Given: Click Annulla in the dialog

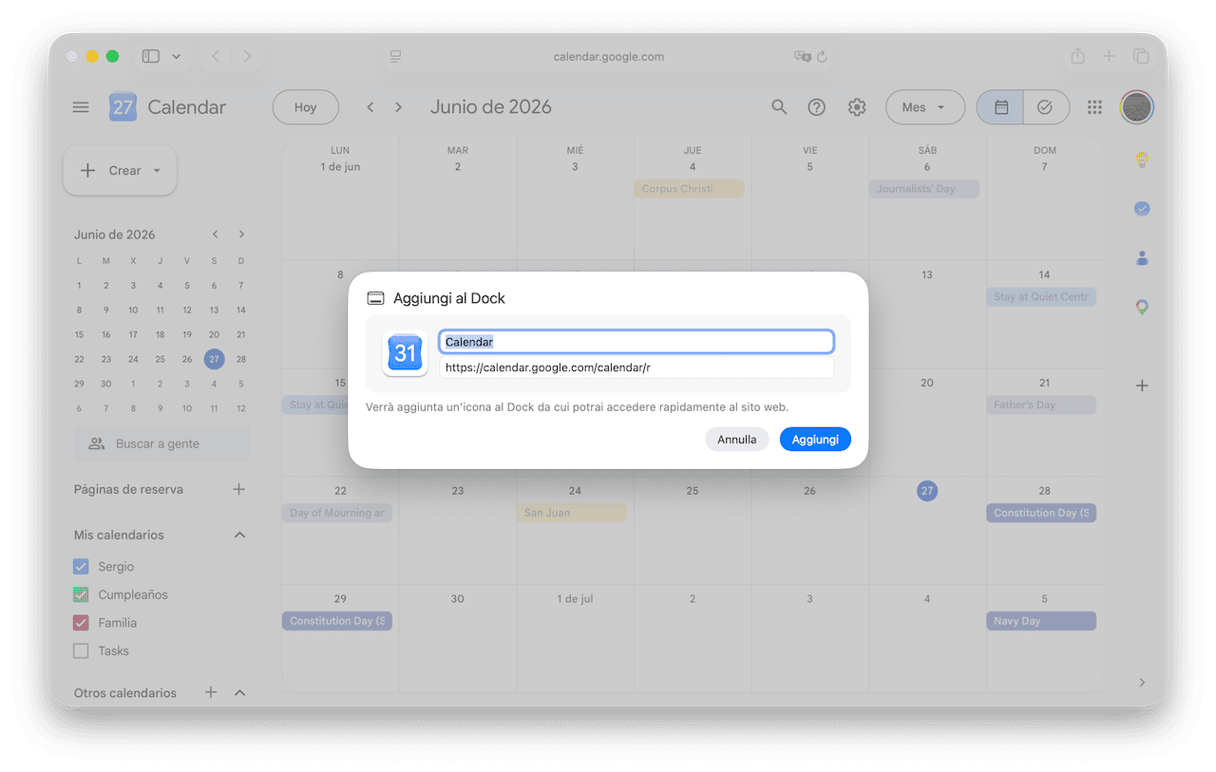Looking at the screenshot, I should [737, 439].
